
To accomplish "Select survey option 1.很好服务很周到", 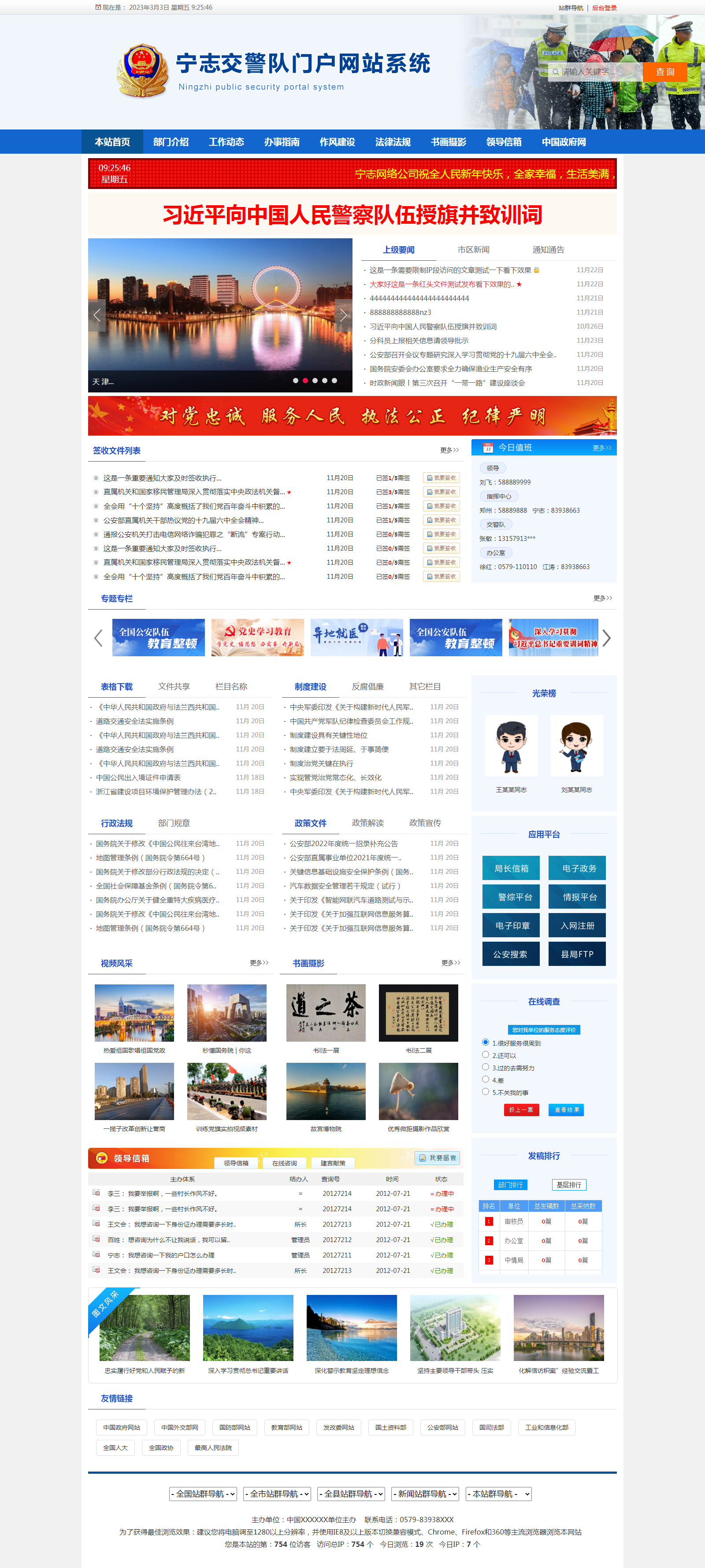I will click(x=485, y=1042).
